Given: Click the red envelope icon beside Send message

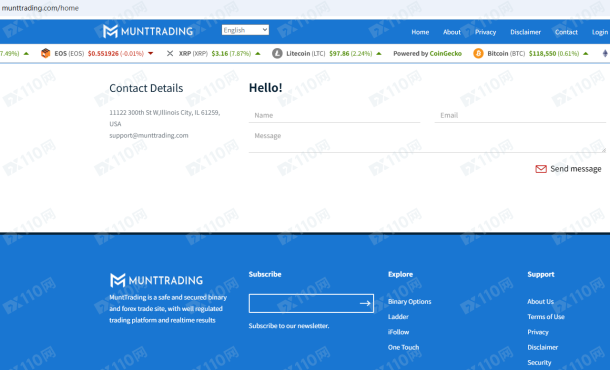Looking at the screenshot, I should (541, 169).
